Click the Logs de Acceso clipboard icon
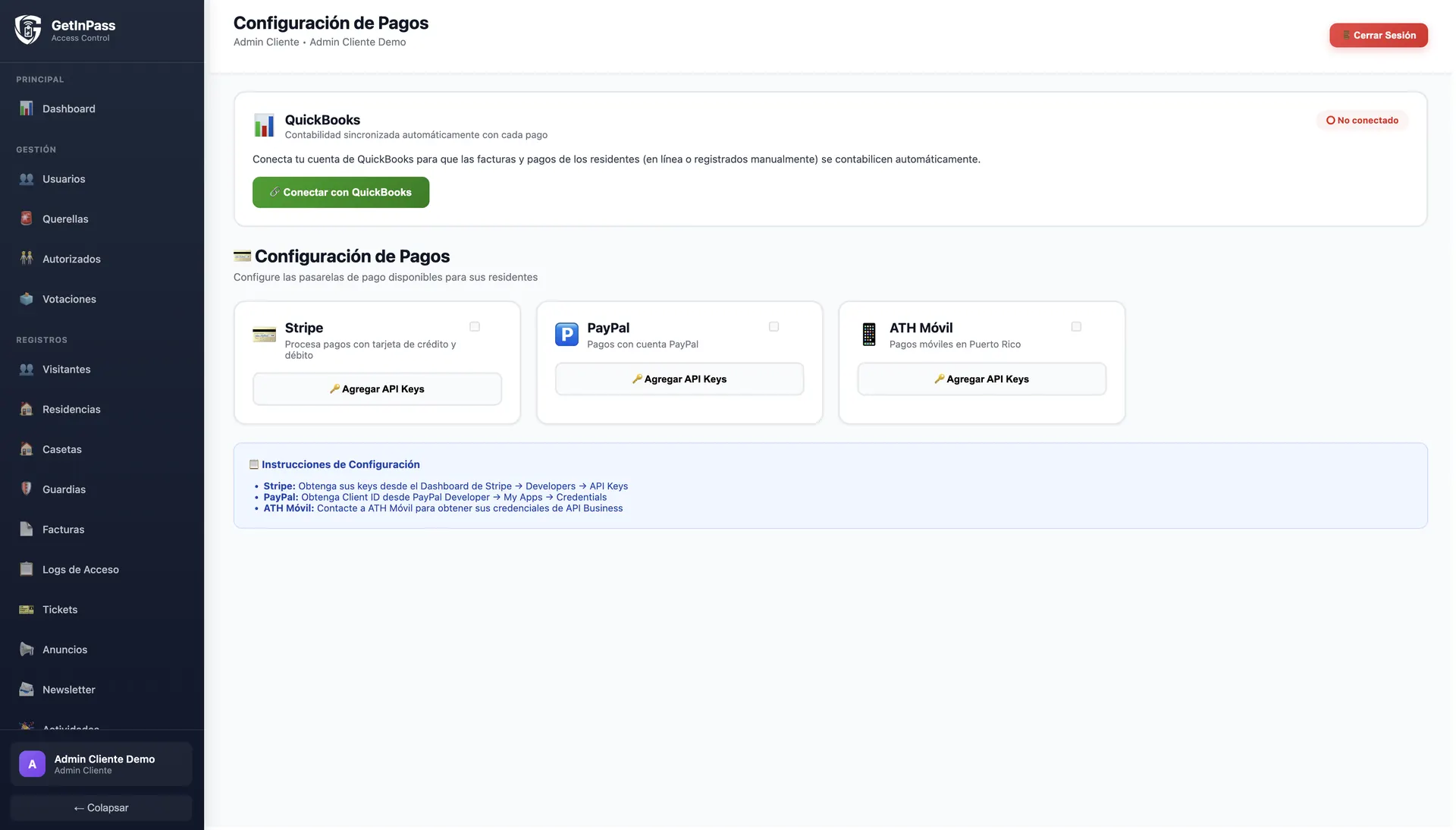This screenshot has height=830, width=1456. (x=27, y=569)
